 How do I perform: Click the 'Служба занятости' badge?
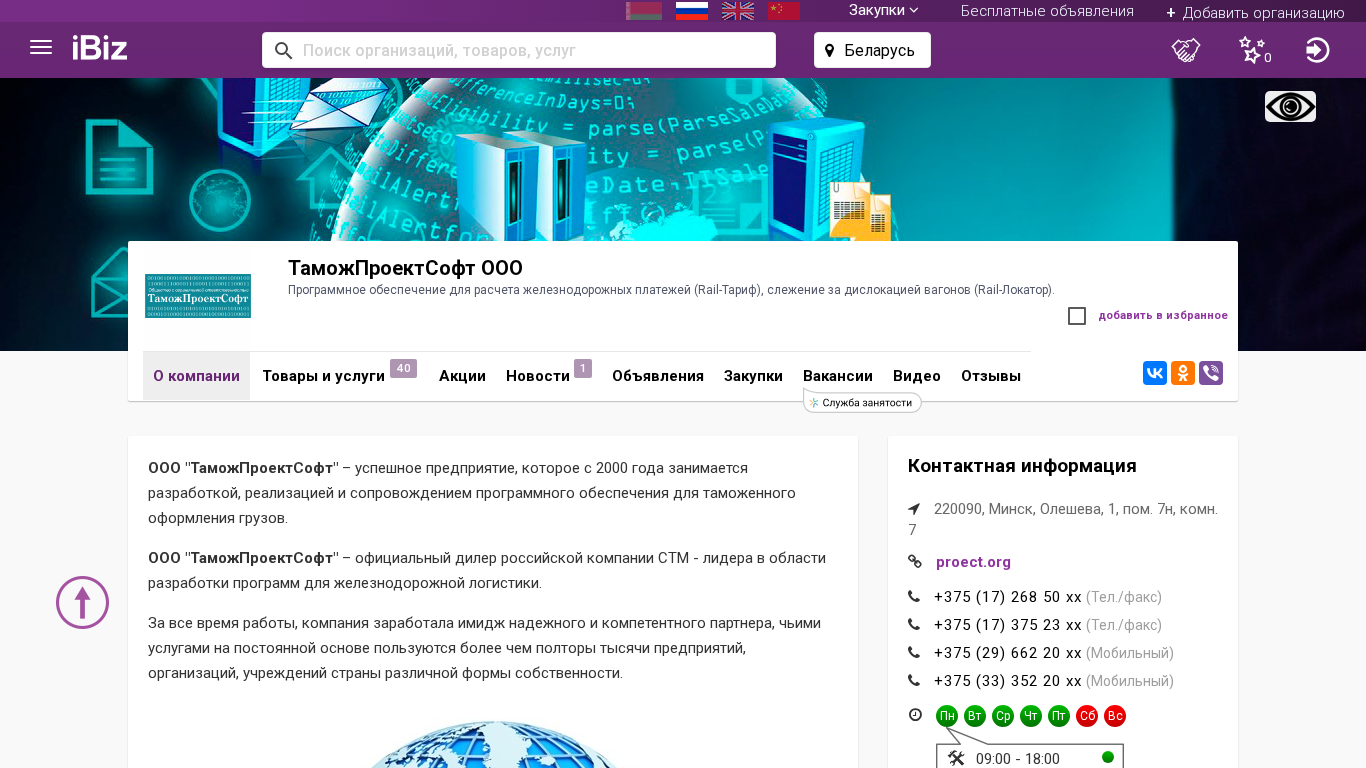pyautogui.click(x=862, y=402)
